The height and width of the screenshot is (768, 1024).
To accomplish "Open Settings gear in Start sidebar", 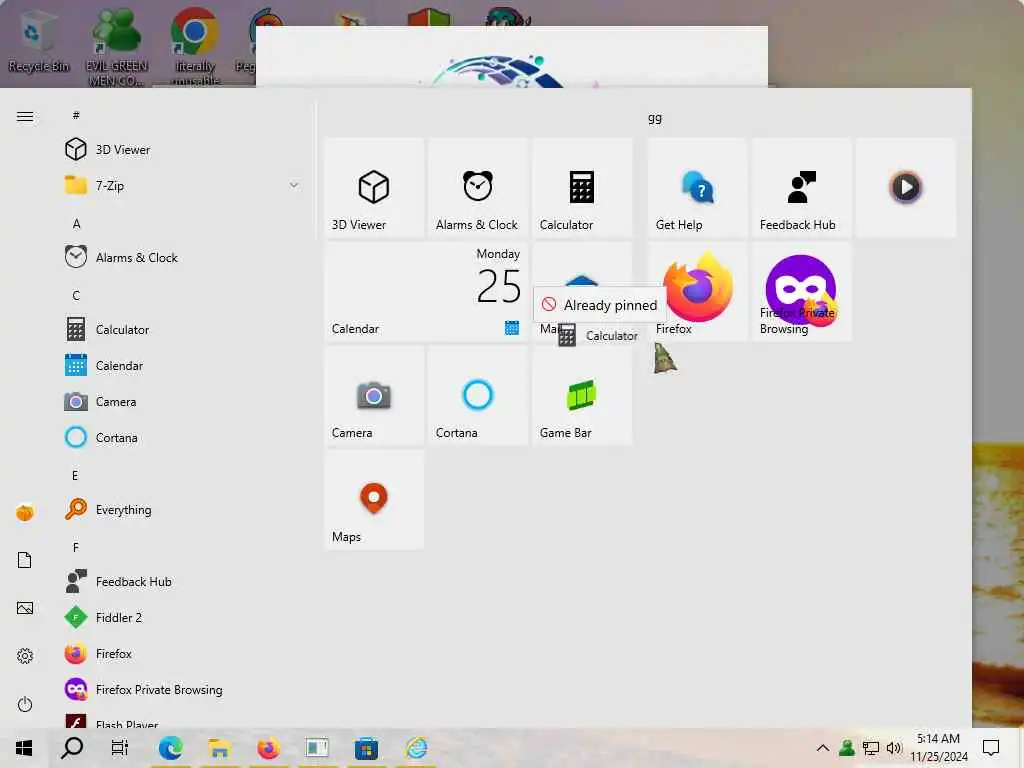I will tap(25, 656).
